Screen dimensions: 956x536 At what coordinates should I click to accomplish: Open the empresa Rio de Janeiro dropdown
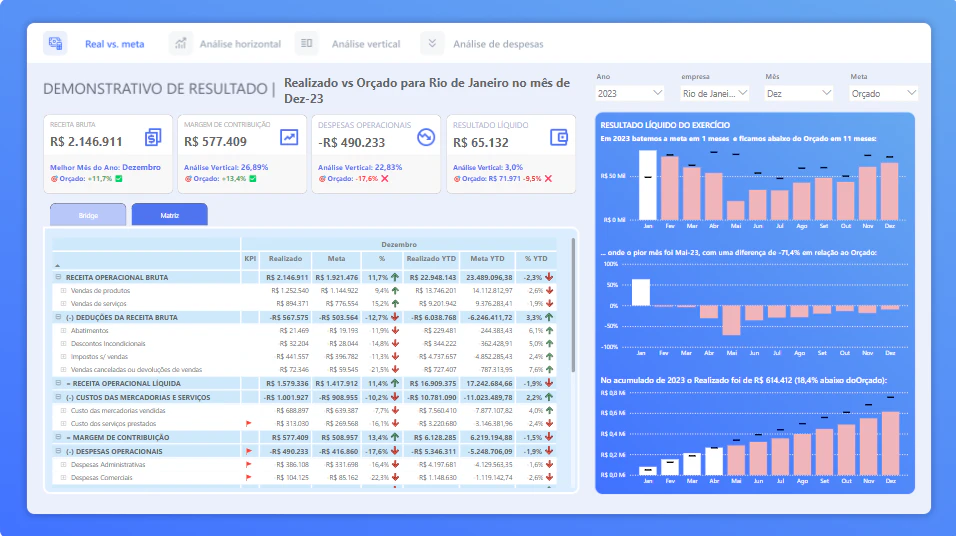715,93
